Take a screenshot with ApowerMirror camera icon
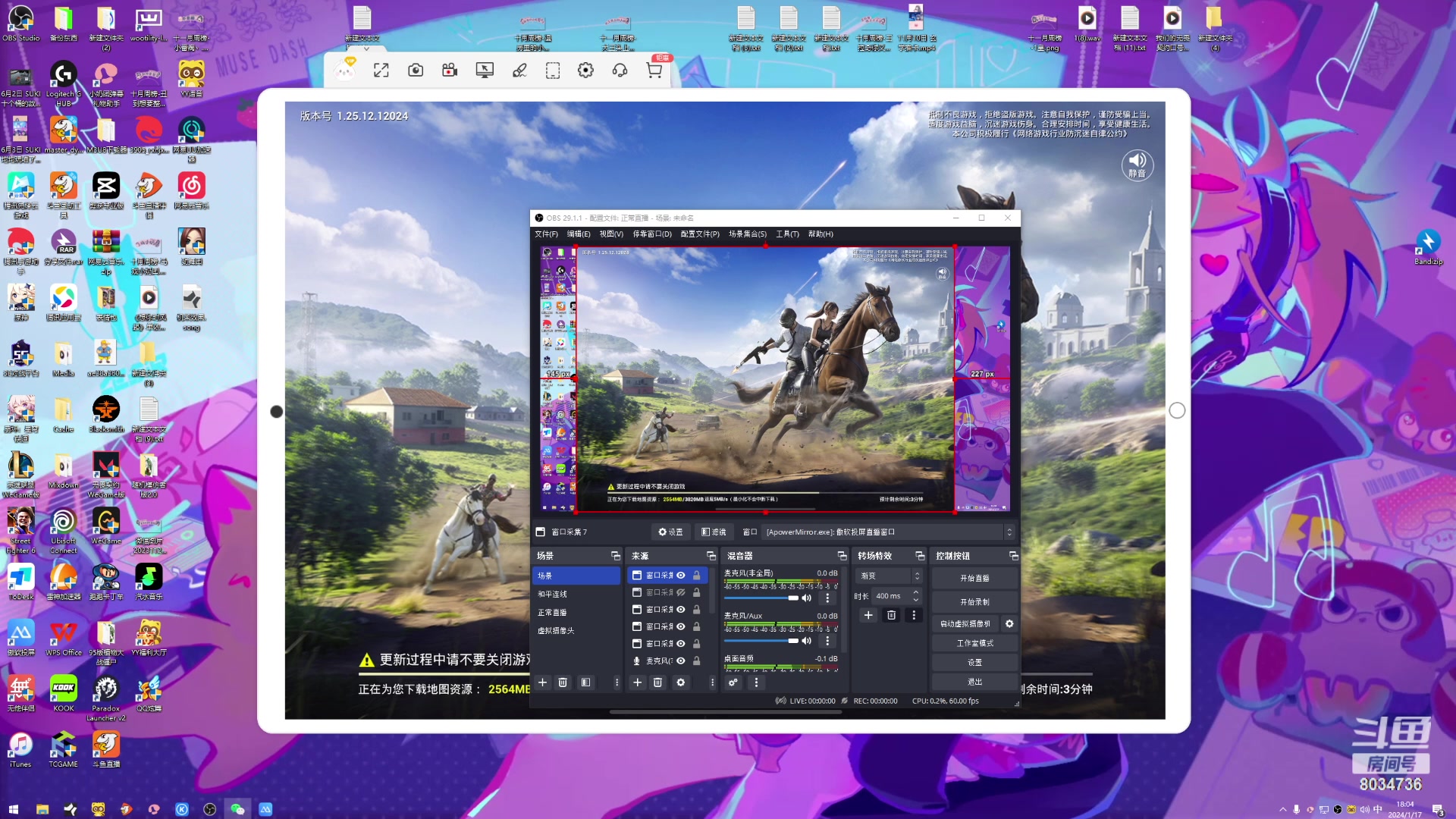This screenshot has width=1456, height=819. pyautogui.click(x=416, y=71)
